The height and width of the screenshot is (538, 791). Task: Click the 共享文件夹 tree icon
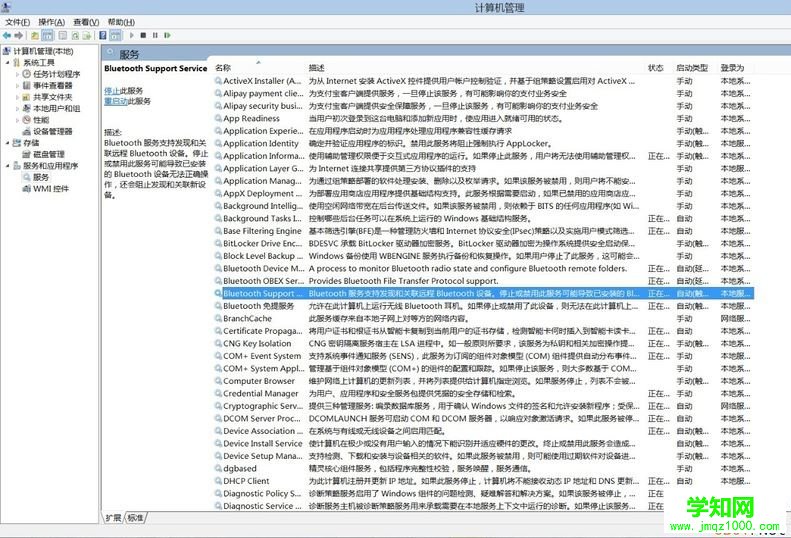(x=27, y=97)
